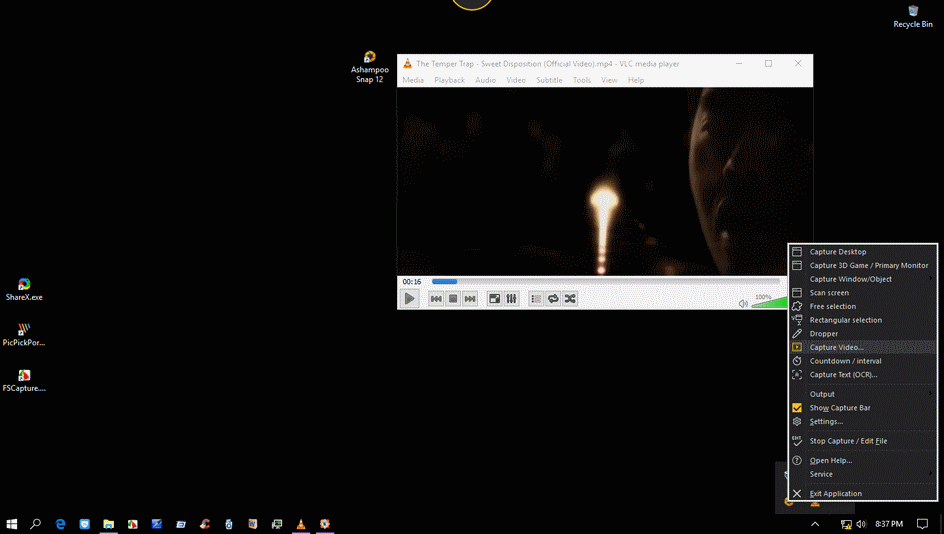Select PicPickPor... desktop icon
The image size is (944, 534).
(24, 335)
